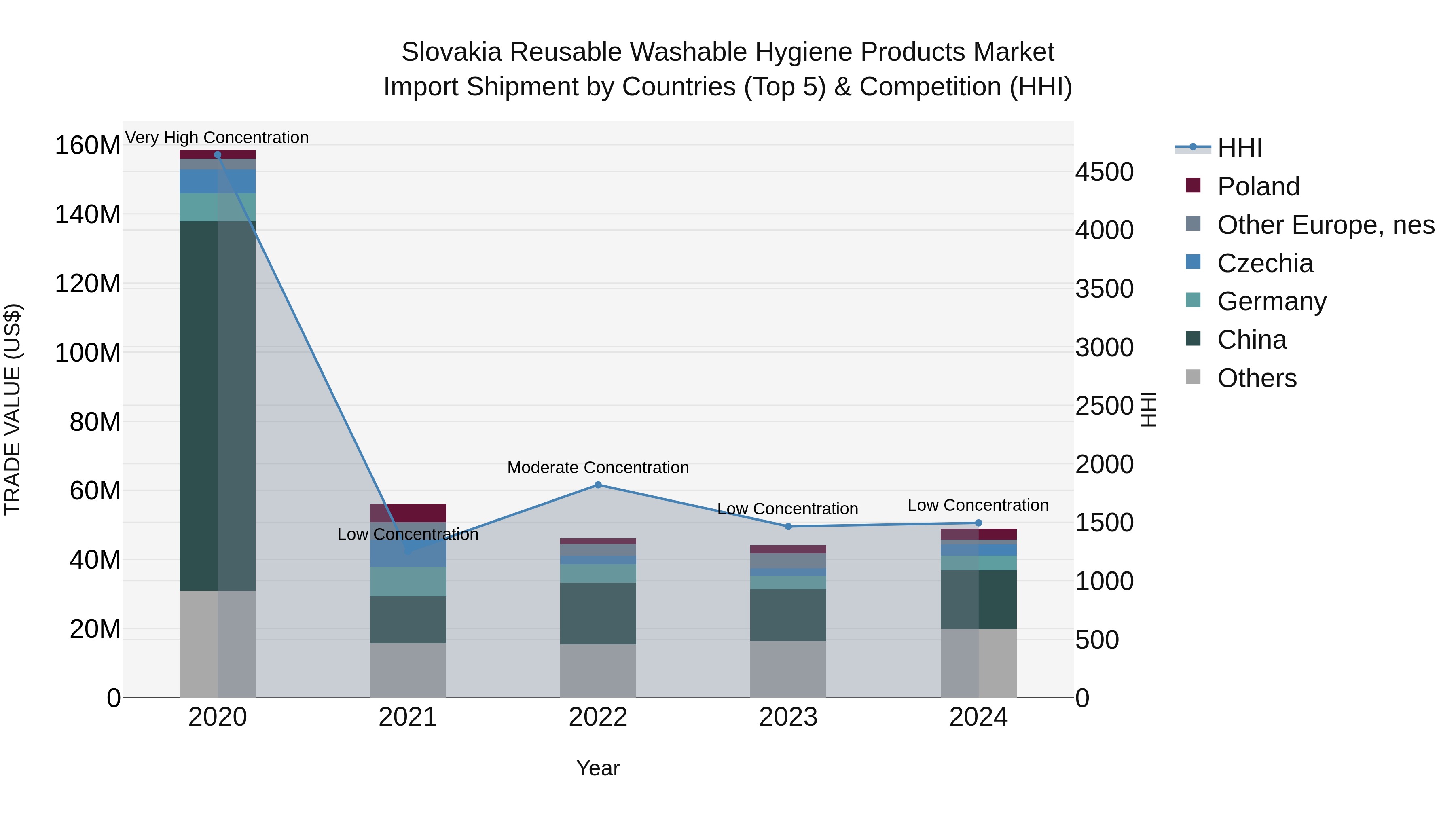
Task: Click the 100M left axis tick label
Action: click(x=88, y=353)
